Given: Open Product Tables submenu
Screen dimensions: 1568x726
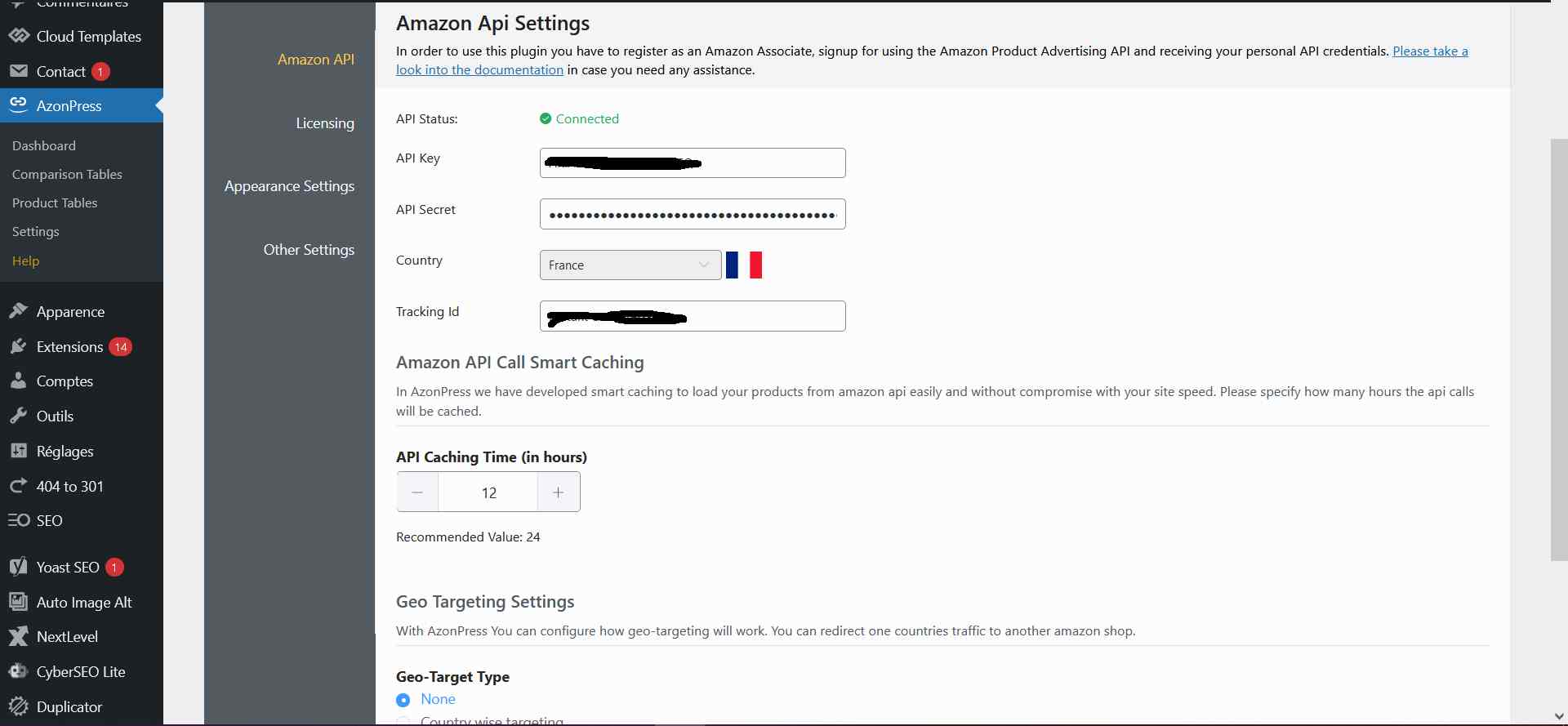Looking at the screenshot, I should tap(55, 203).
